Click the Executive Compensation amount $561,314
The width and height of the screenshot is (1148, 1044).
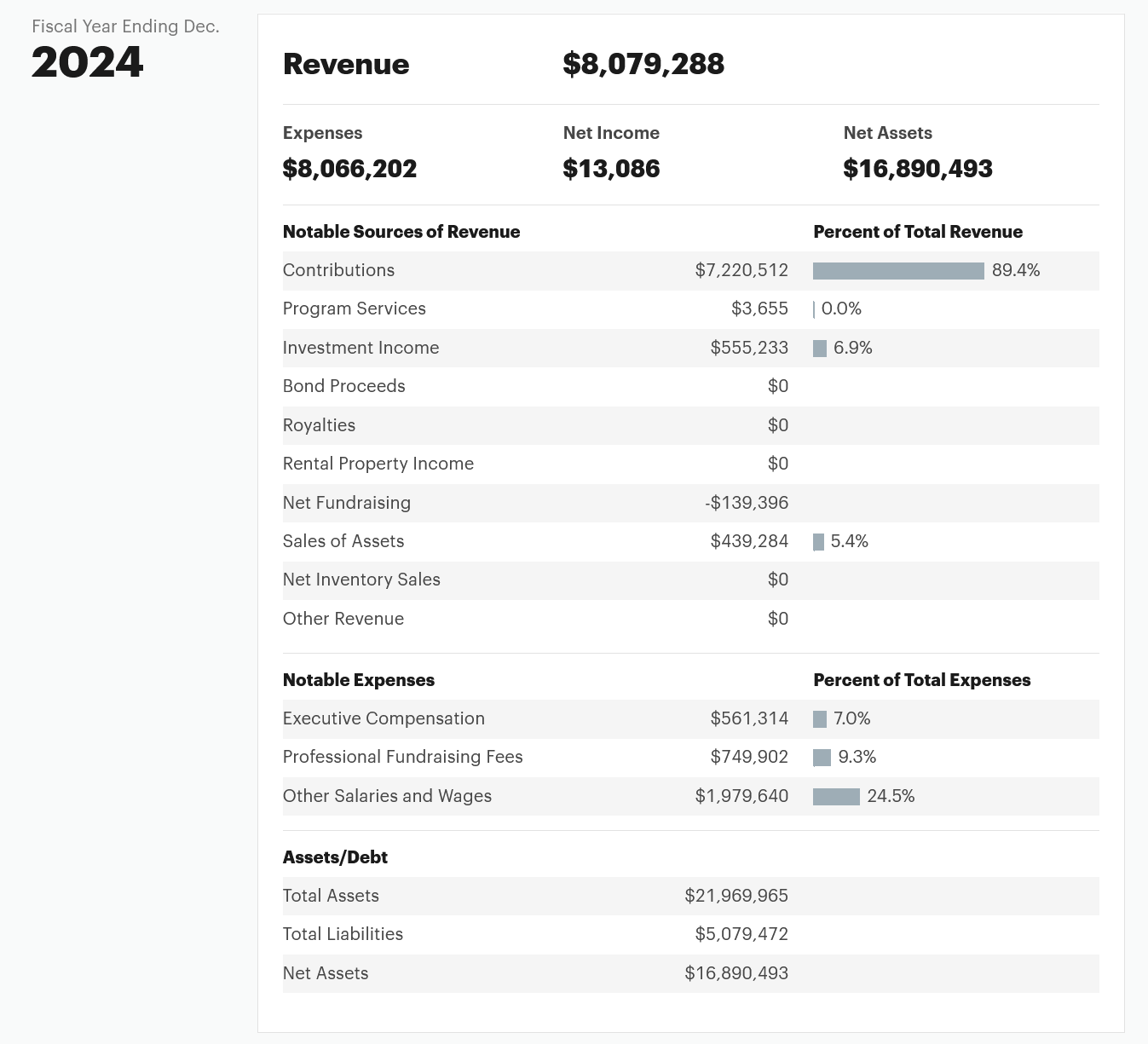(749, 718)
